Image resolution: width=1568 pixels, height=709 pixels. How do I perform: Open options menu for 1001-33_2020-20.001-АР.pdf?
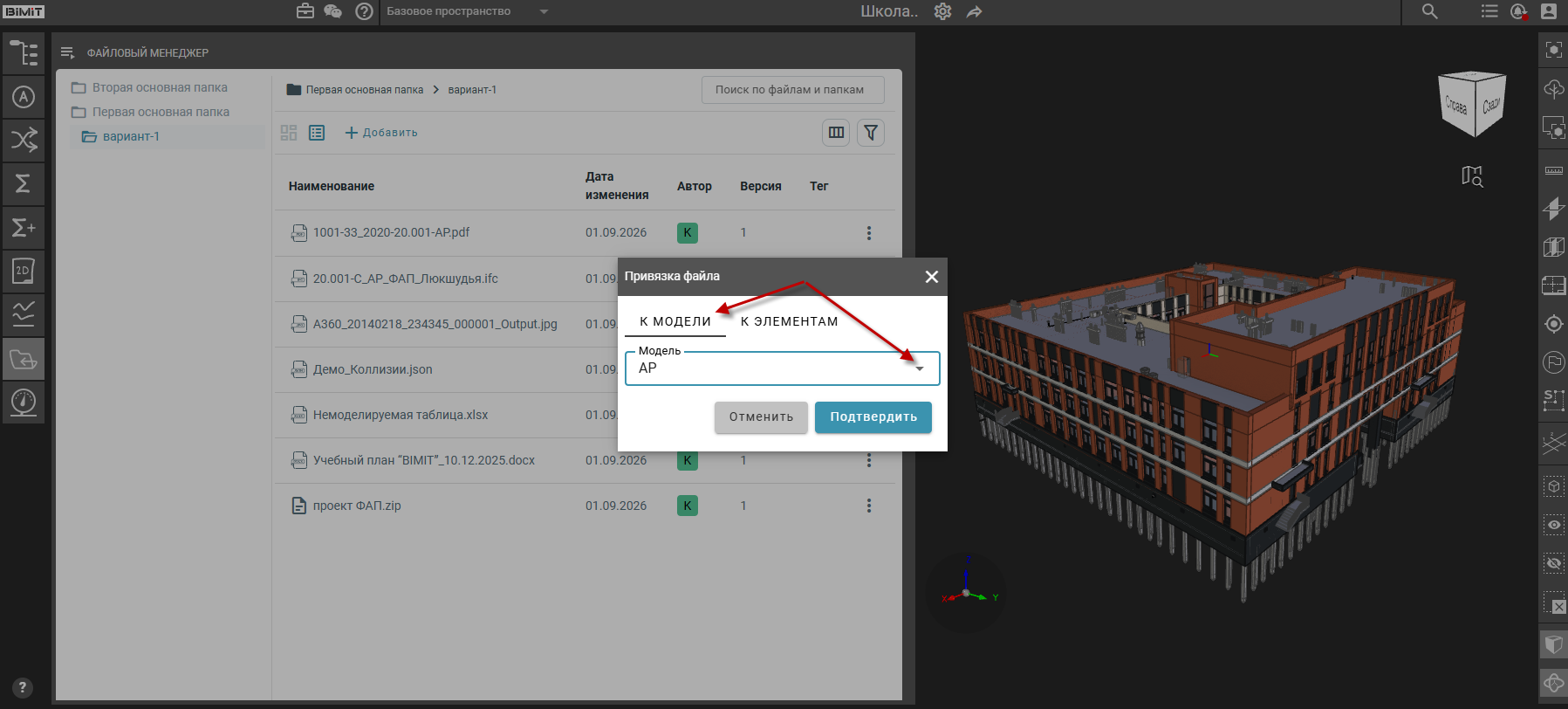pos(869,233)
